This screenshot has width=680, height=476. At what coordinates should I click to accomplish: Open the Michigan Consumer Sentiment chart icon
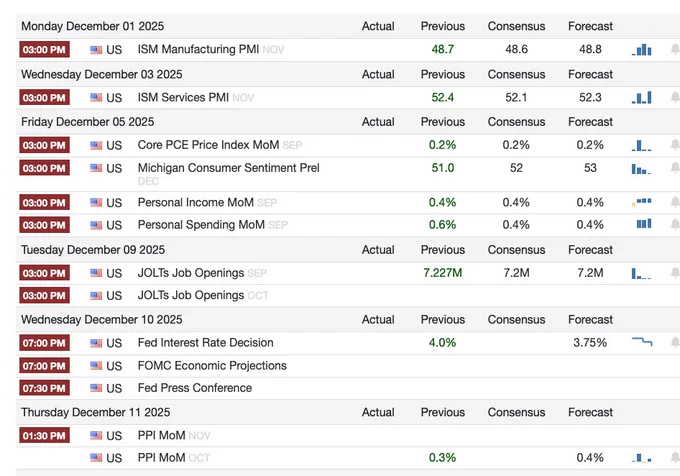[x=642, y=169]
